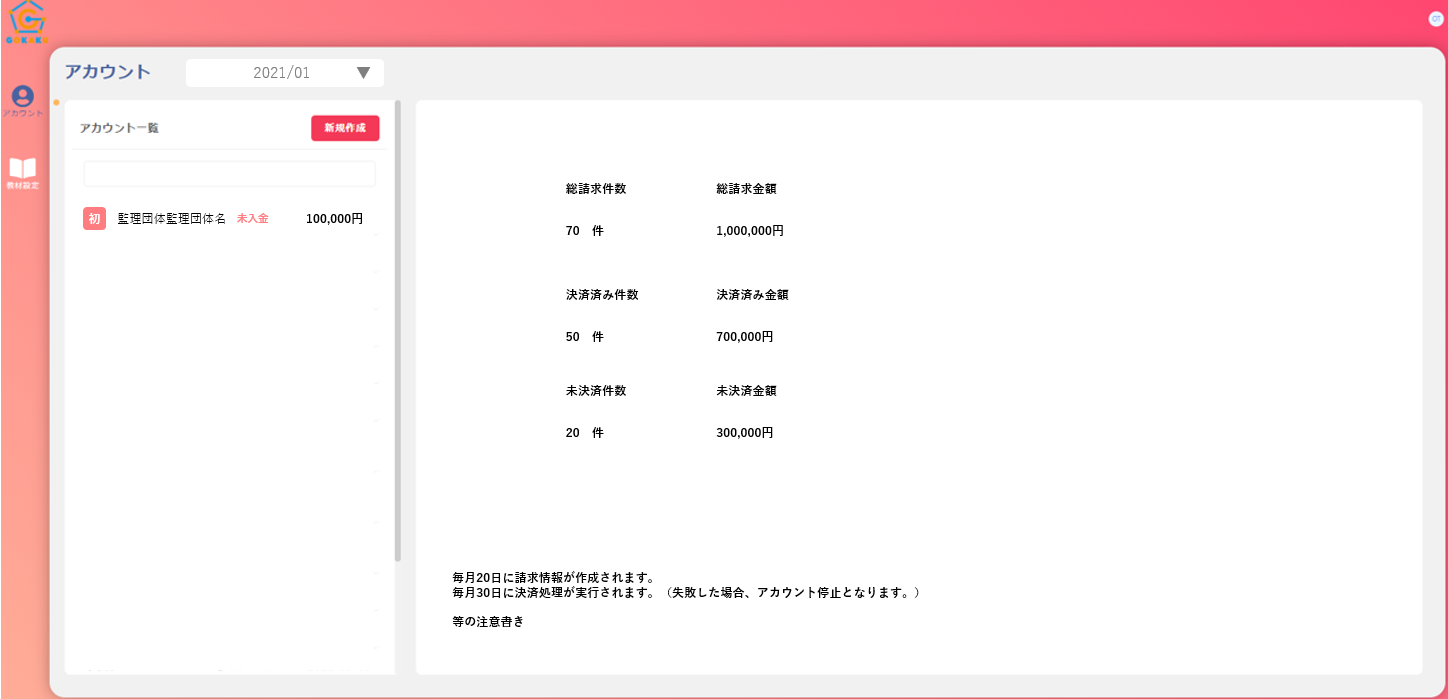Click the account list vertical scrollbar

[x=398, y=330]
